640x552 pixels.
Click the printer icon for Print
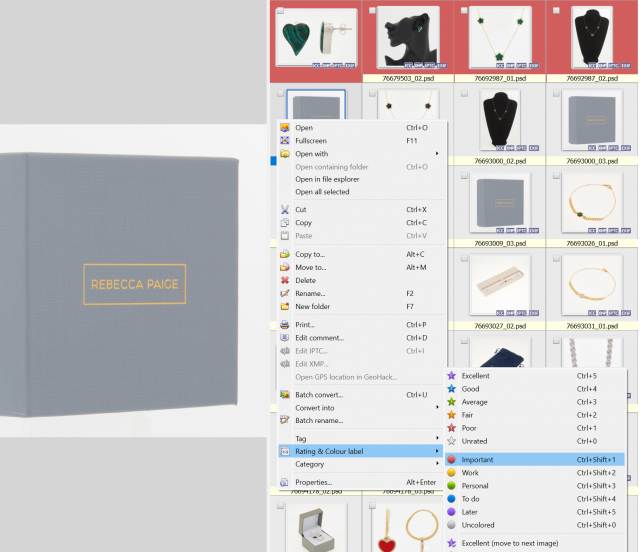[285, 325]
